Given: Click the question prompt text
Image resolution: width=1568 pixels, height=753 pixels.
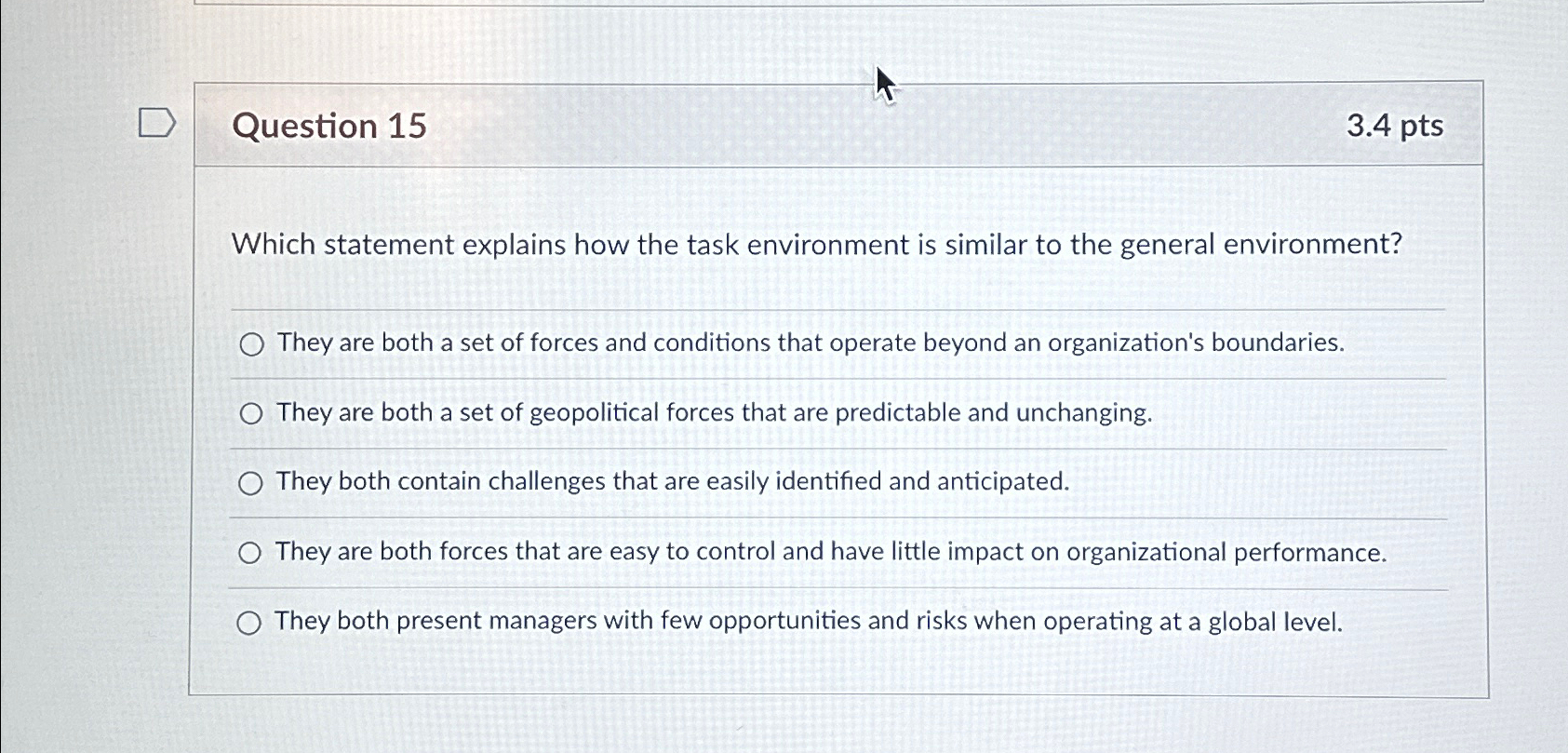Looking at the screenshot, I should [x=817, y=245].
